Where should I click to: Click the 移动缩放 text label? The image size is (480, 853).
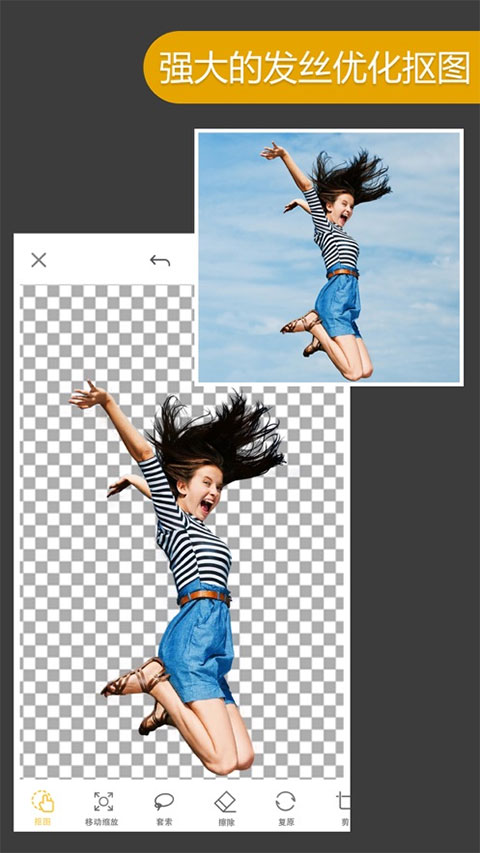click(101, 822)
